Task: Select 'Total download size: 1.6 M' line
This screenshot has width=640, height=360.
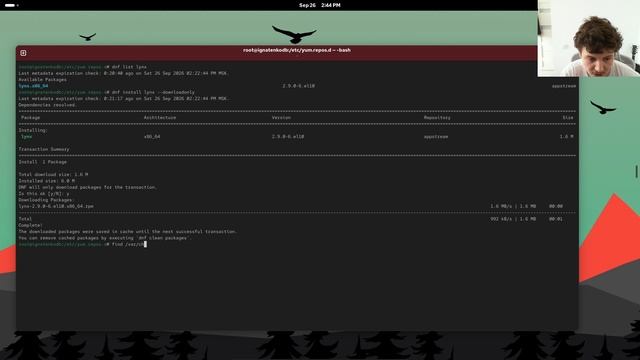Action: click(x=53, y=175)
